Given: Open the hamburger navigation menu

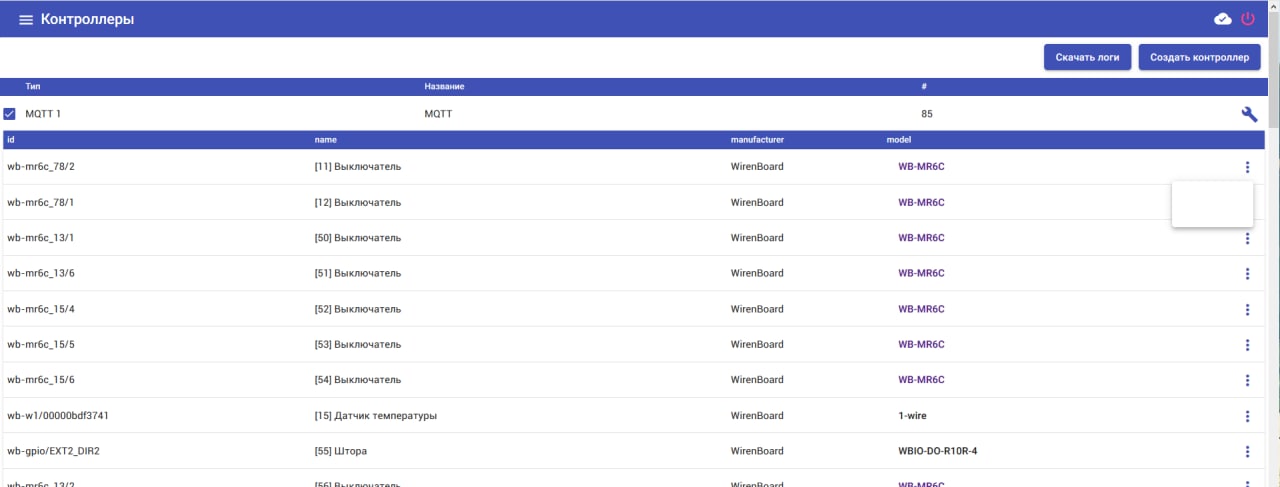Looking at the screenshot, I should [26, 20].
